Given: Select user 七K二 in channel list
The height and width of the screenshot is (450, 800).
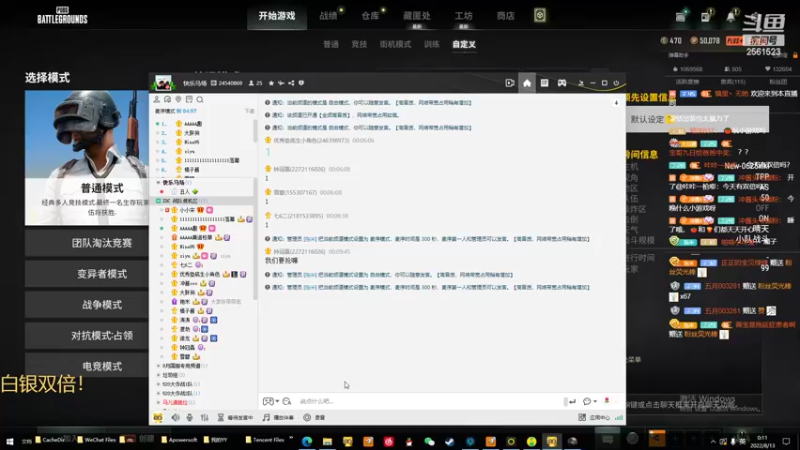Looking at the screenshot, I should pos(186,265).
